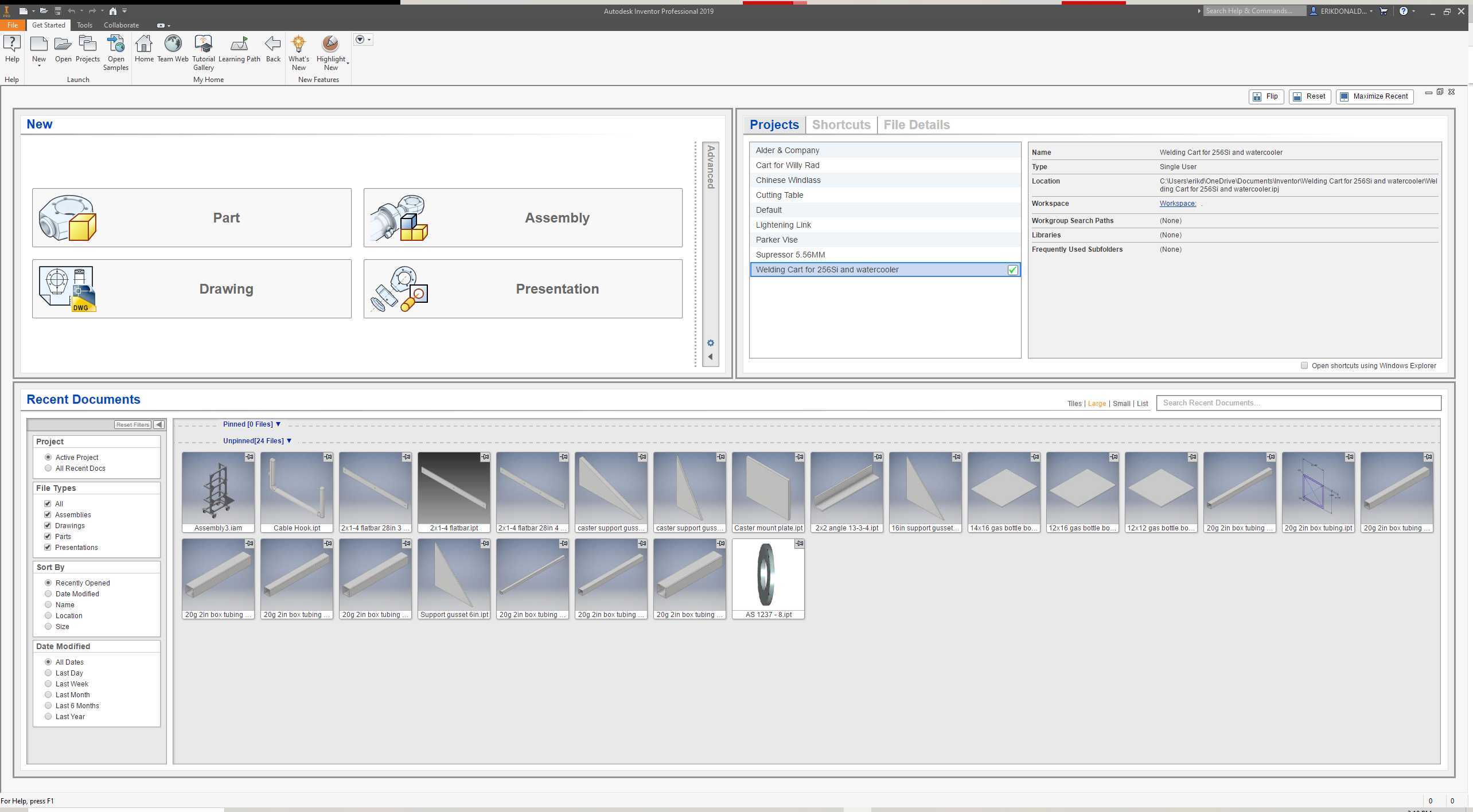Collapse the Pinned files section

coord(278,424)
